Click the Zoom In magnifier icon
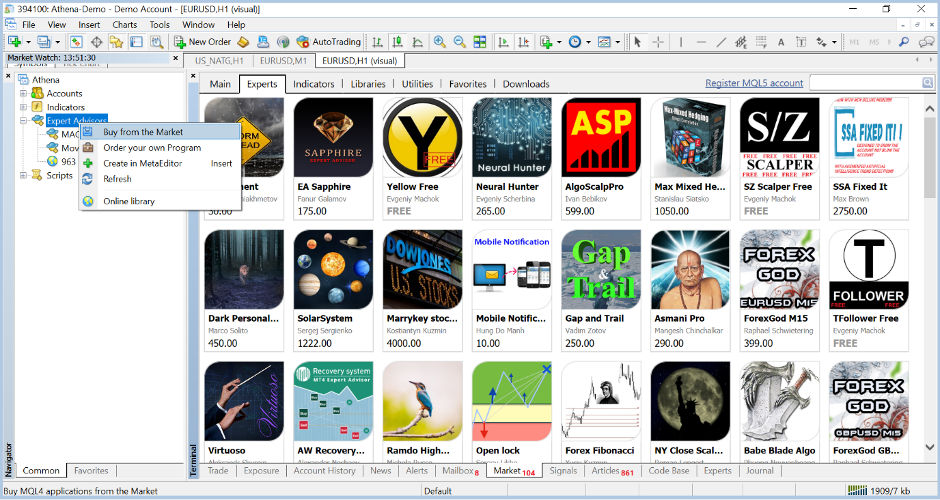940x500 pixels. click(439, 42)
